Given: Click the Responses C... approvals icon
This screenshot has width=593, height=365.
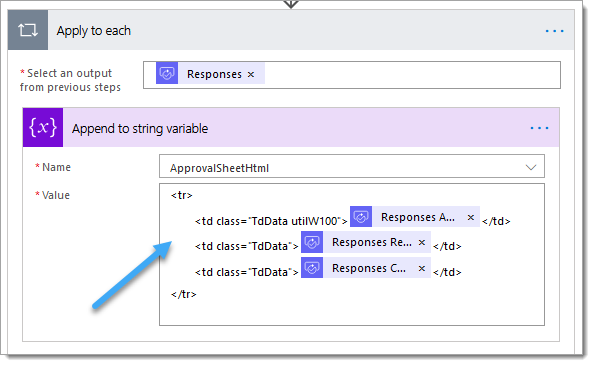Looking at the screenshot, I should (312, 268).
